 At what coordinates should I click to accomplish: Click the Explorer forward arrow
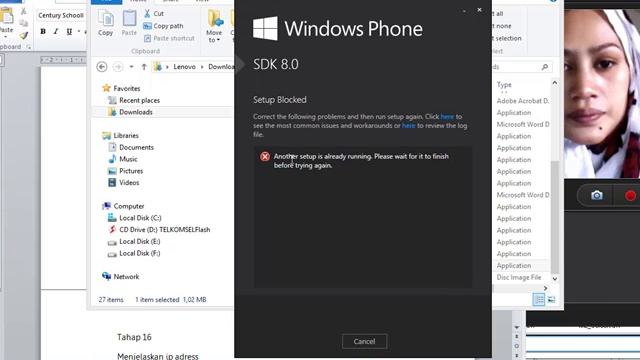tap(118, 67)
